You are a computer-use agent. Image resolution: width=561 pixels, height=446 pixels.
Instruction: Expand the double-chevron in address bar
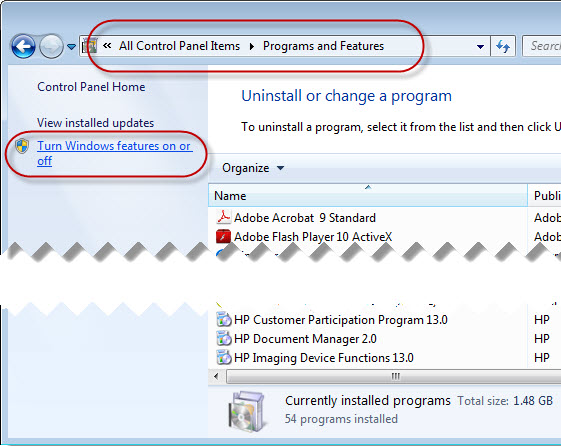(107, 45)
